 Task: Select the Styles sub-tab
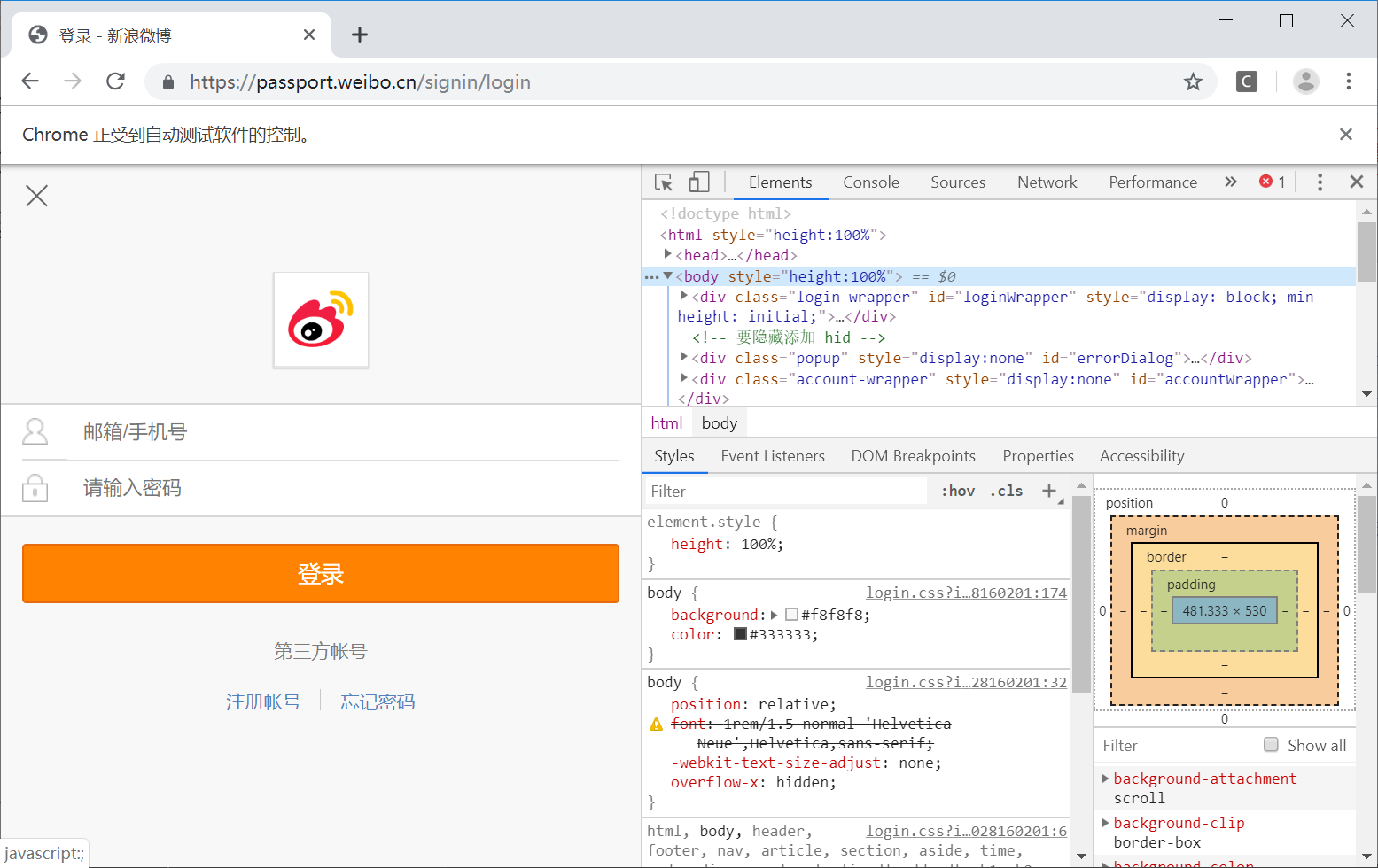(674, 456)
